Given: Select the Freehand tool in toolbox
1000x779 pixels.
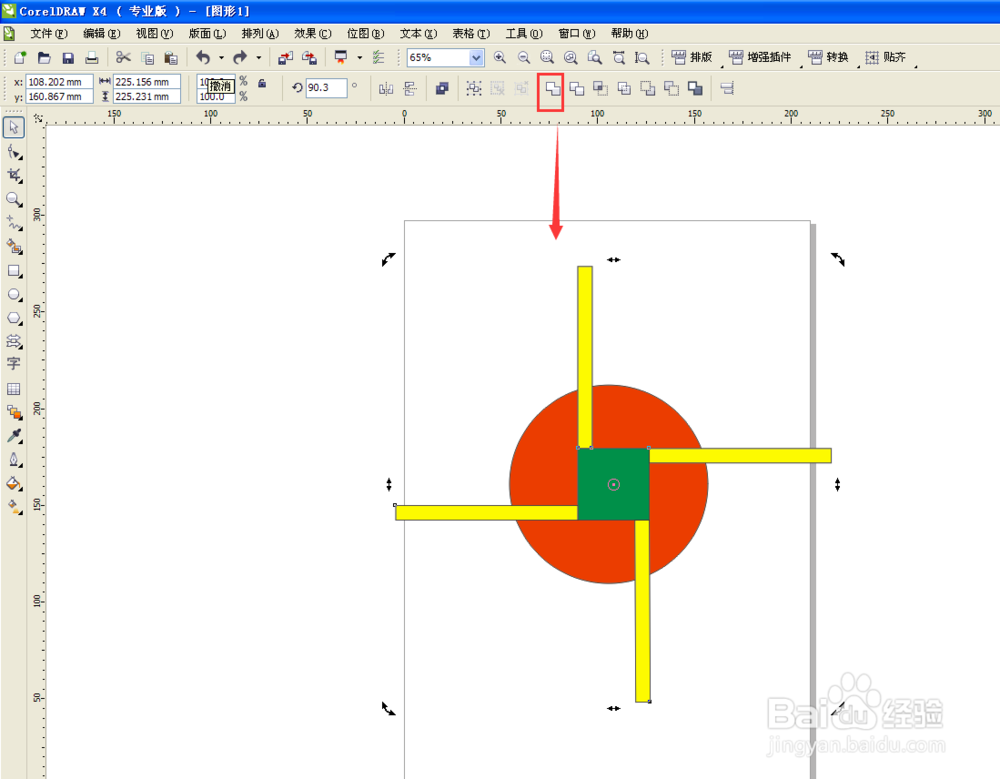Looking at the screenshot, I should coord(13,223).
